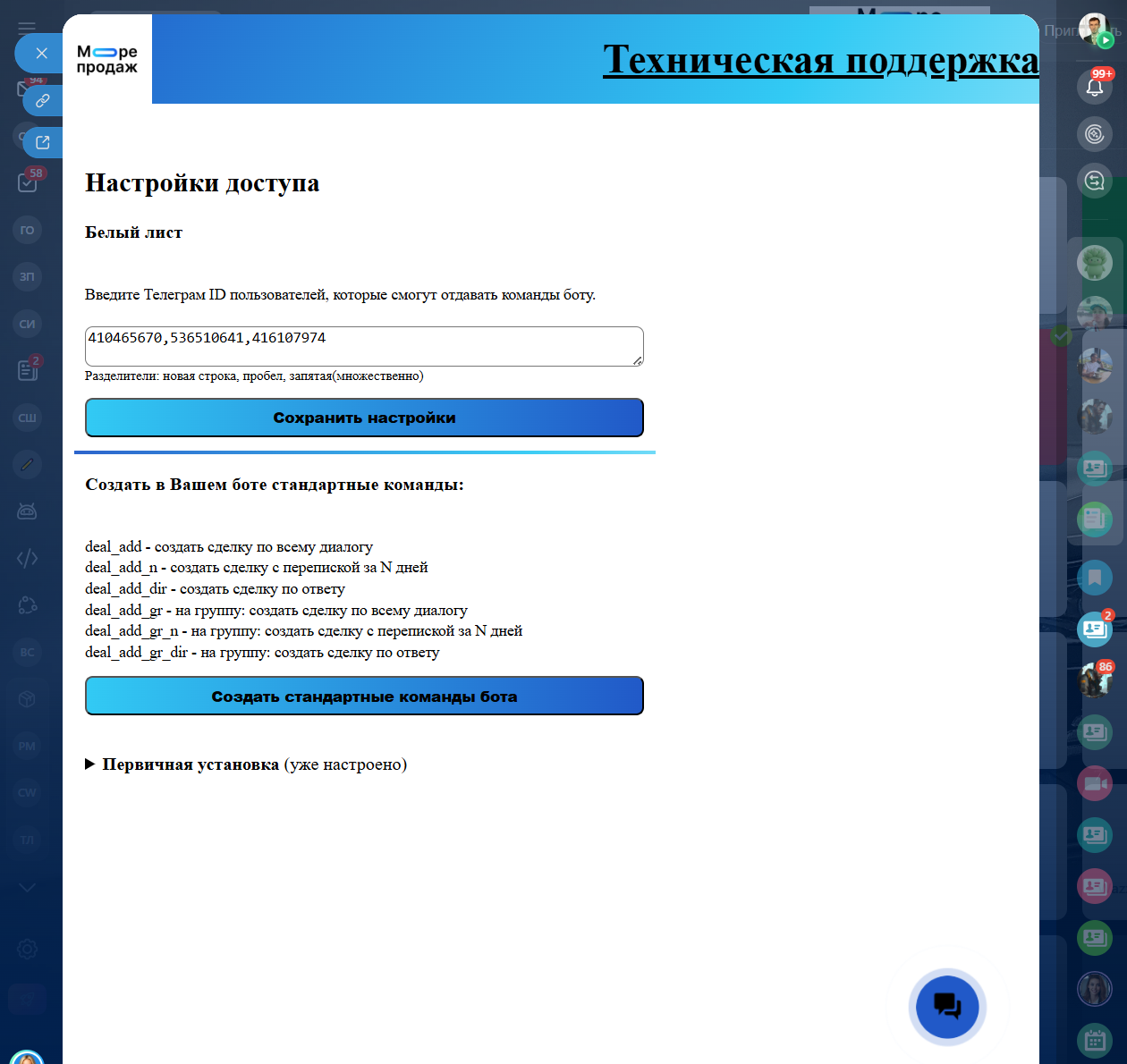
Task: Click the deal_add_dir command description line
Action: [215, 589]
